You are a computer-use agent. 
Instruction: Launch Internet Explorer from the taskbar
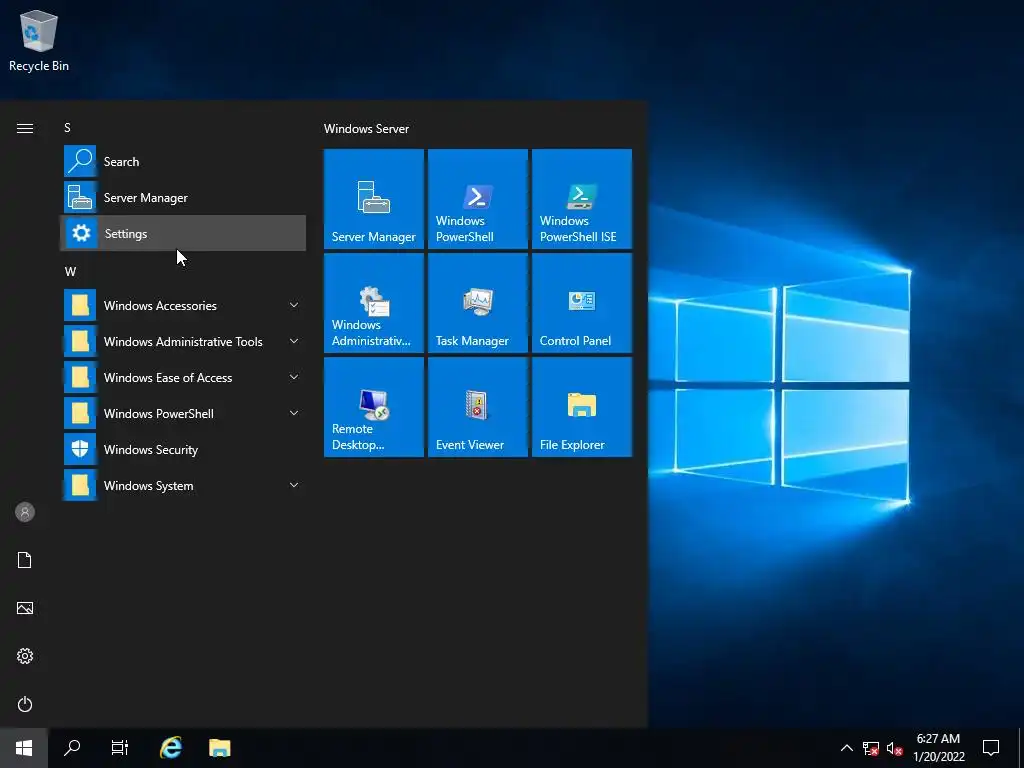tap(171, 748)
